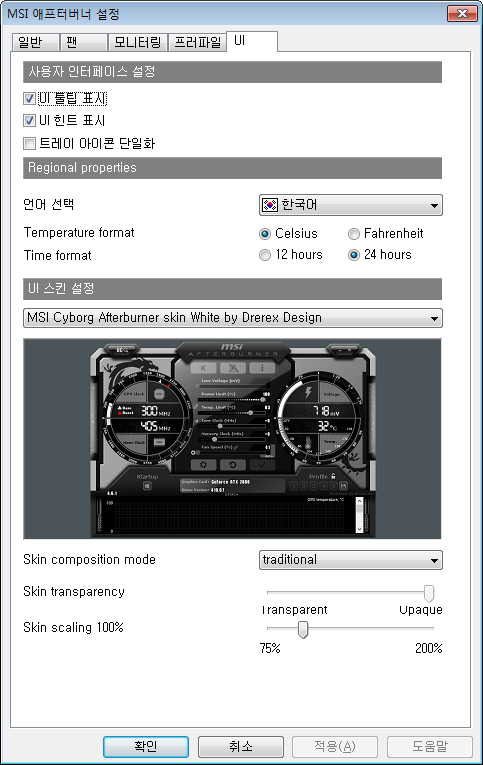Select Fahrenheit temperature format

coord(353,234)
